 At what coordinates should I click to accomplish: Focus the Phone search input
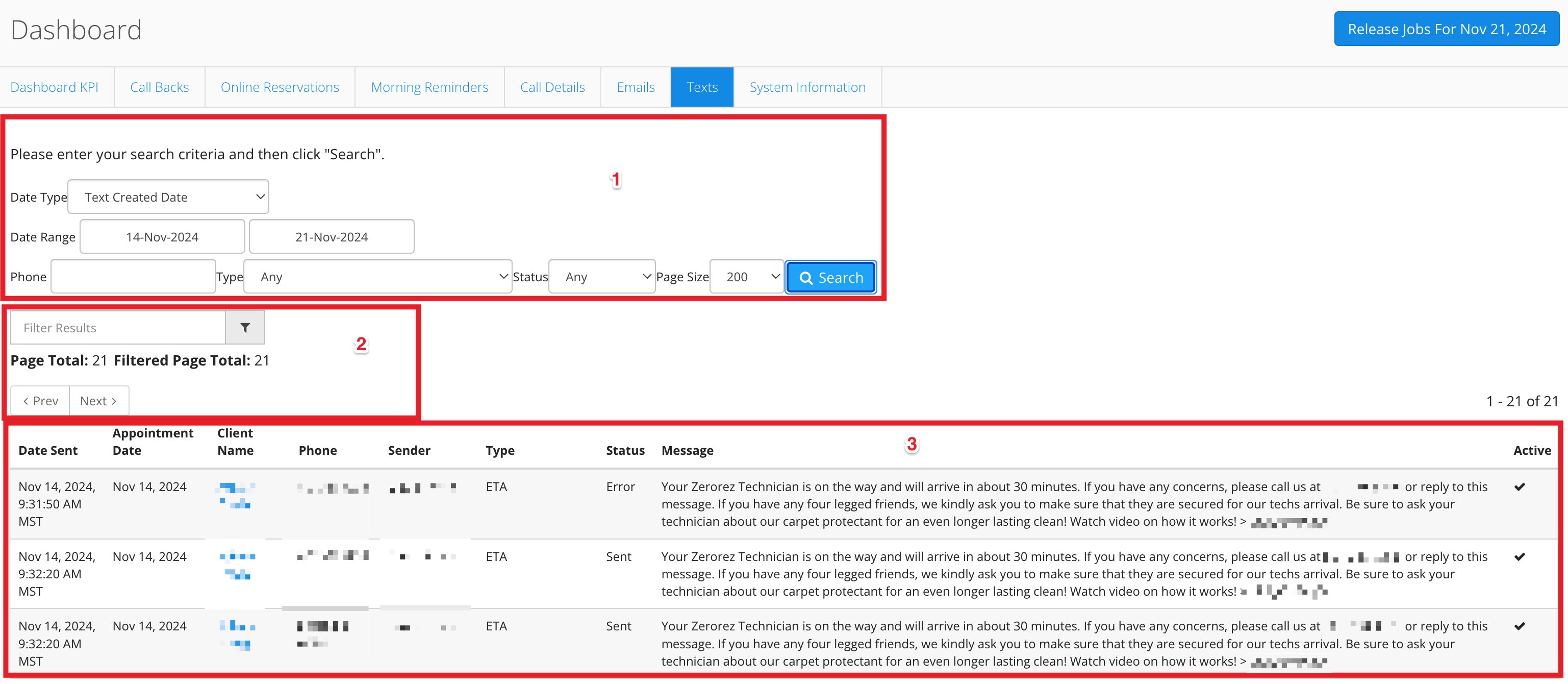pyautogui.click(x=133, y=277)
